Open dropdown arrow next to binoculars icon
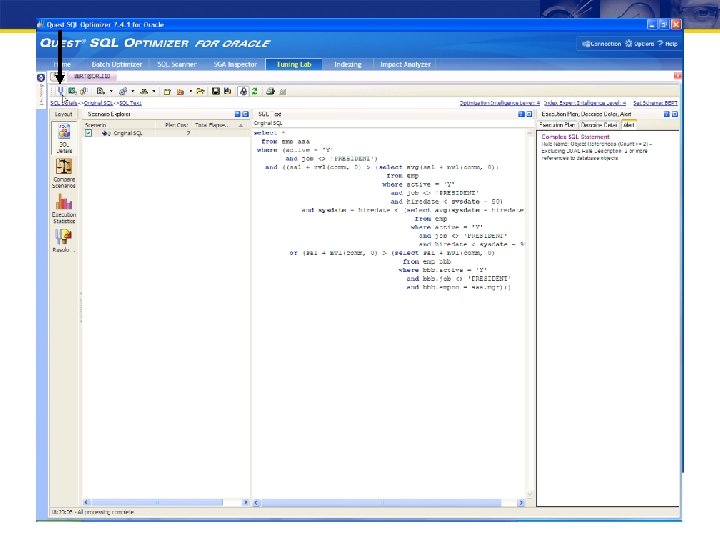720x540 pixels. coord(154,91)
